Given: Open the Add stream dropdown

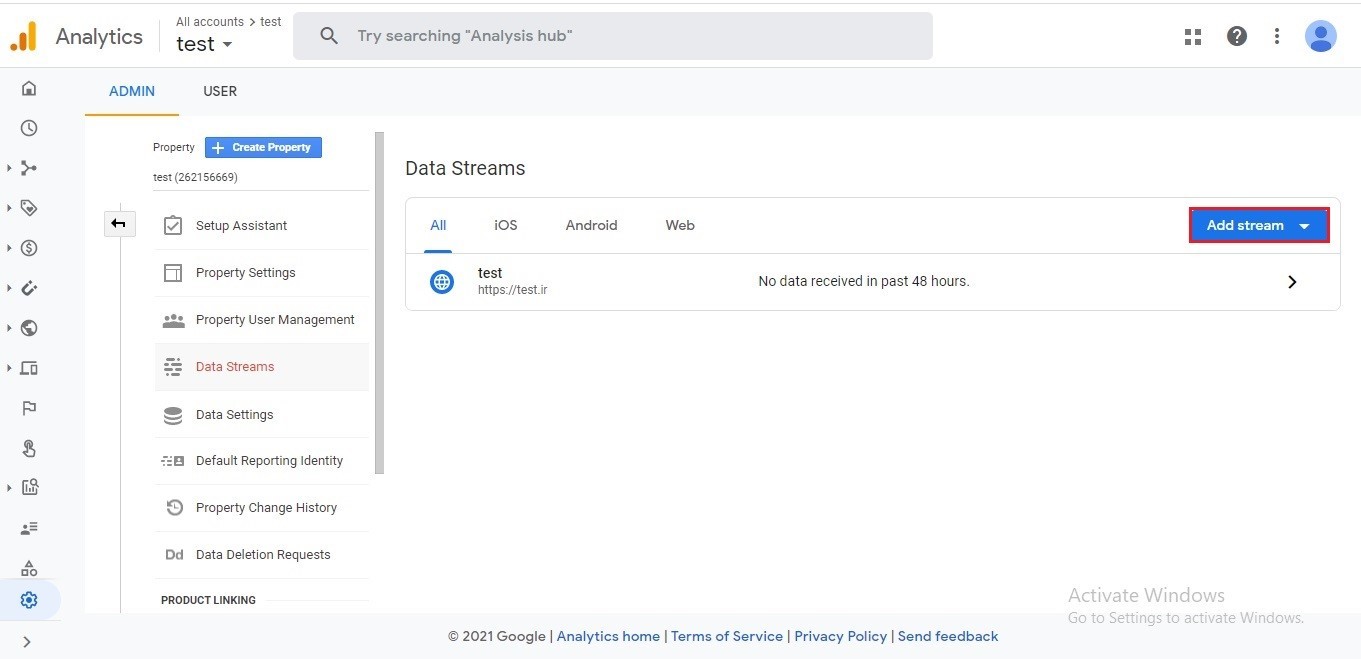Looking at the screenshot, I should (x=1258, y=225).
